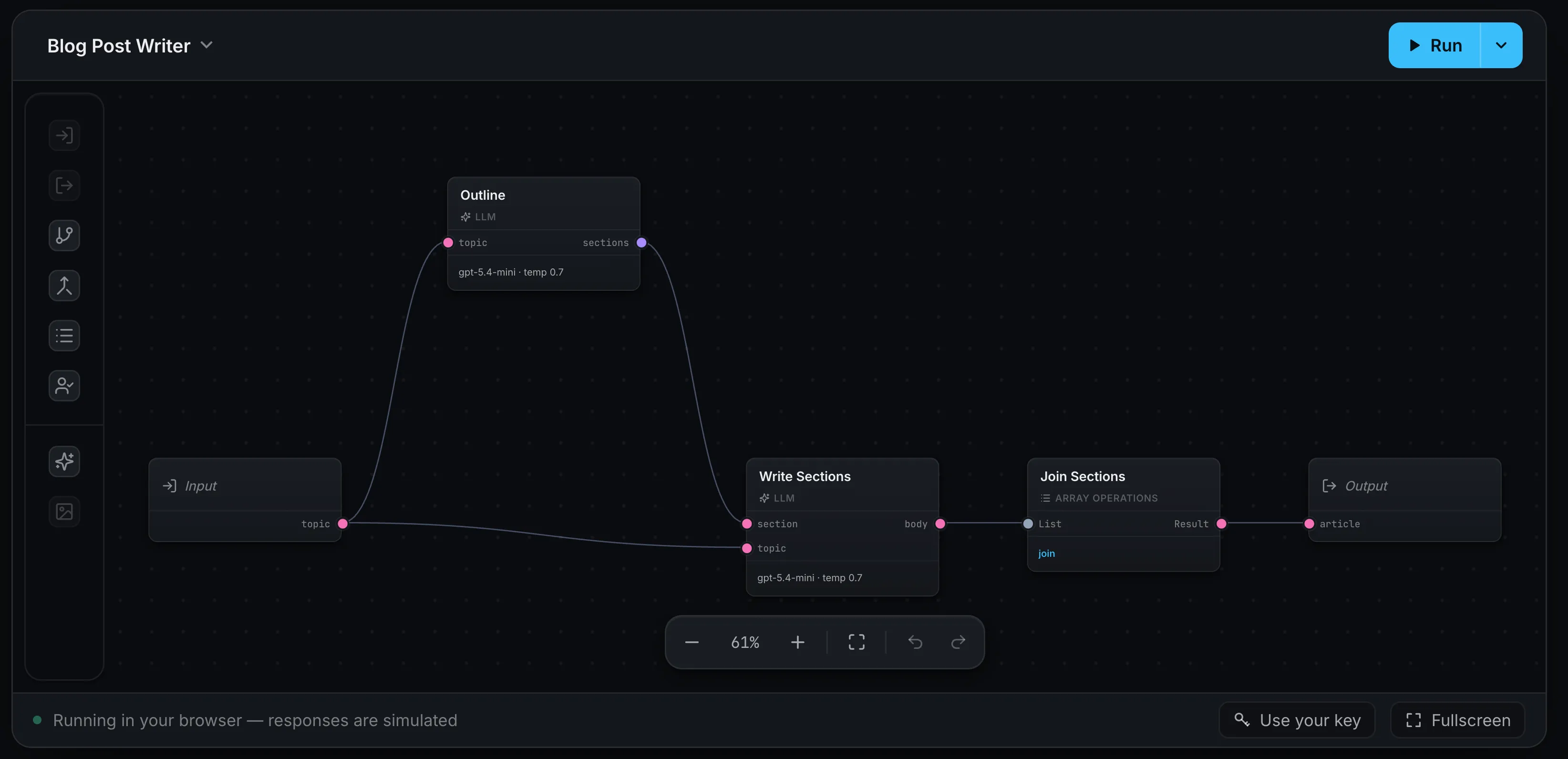Add an image node from the sidebar
The image size is (1568, 759).
(64, 511)
